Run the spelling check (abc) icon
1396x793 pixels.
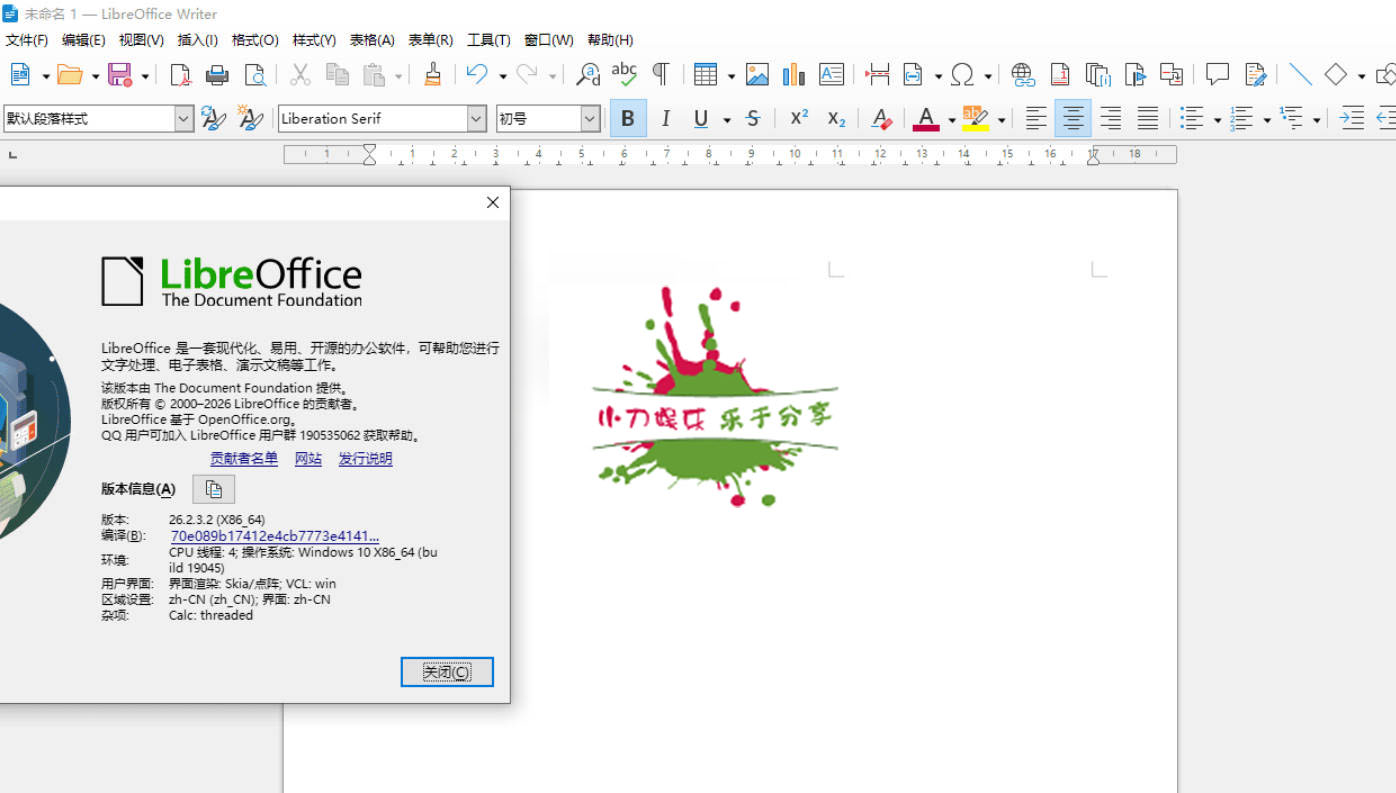click(x=624, y=75)
